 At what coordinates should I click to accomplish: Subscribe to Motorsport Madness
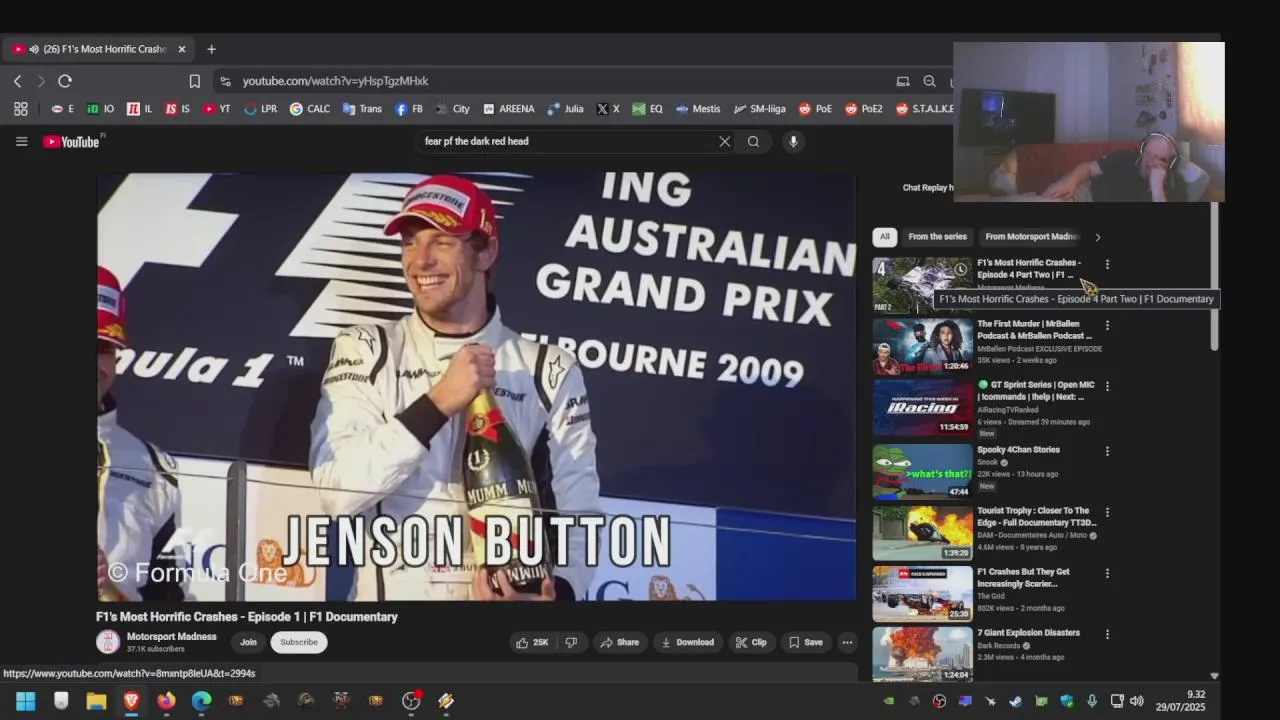tap(299, 642)
